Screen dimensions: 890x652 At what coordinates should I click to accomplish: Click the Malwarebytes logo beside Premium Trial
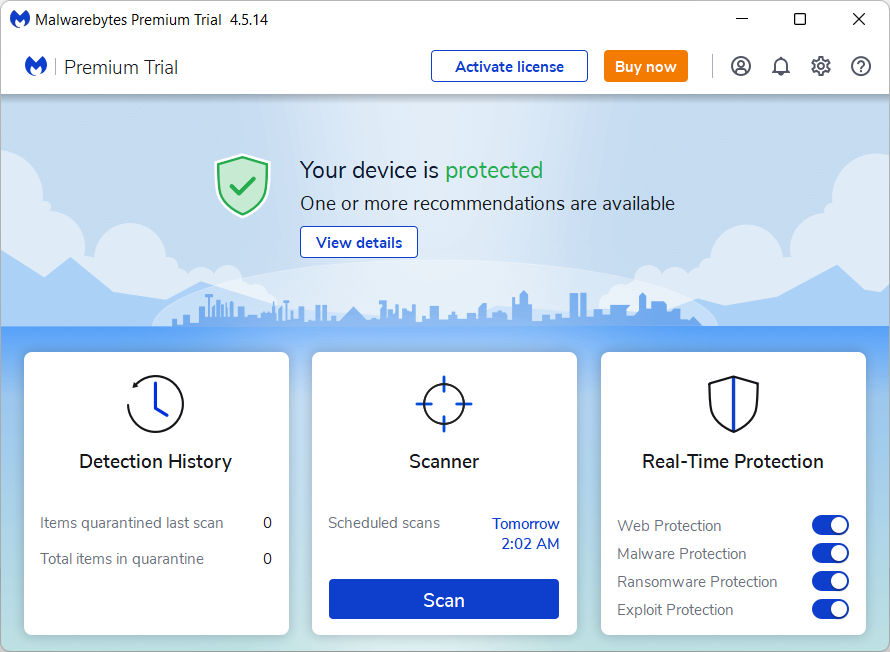tap(36, 66)
